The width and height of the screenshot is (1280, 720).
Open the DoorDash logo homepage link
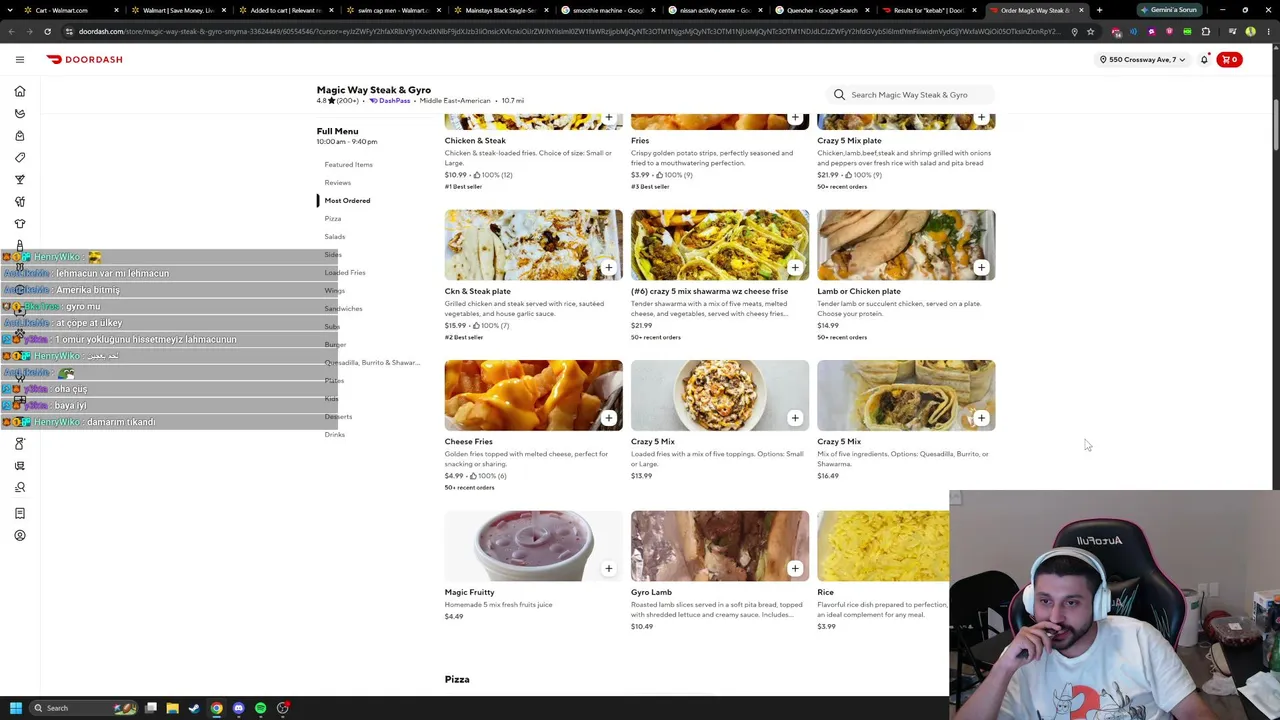84,59
